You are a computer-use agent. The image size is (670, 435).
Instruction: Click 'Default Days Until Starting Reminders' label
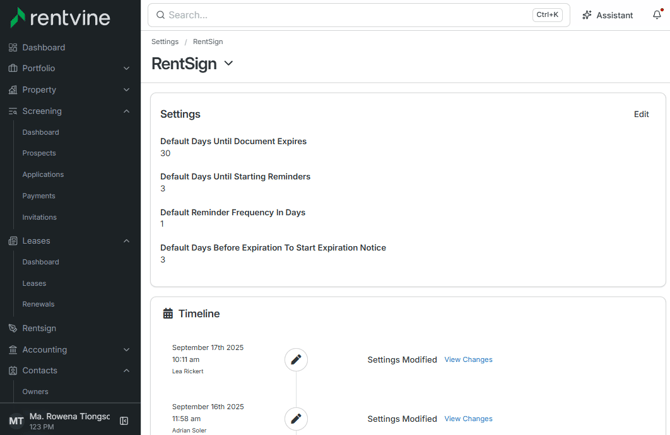[235, 176]
